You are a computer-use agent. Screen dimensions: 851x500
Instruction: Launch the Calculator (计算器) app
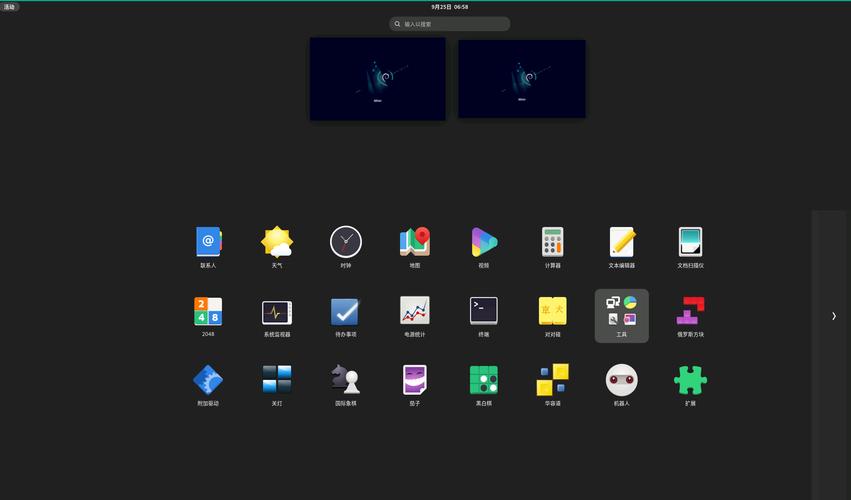pyautogui.click(x=552, y=246)
